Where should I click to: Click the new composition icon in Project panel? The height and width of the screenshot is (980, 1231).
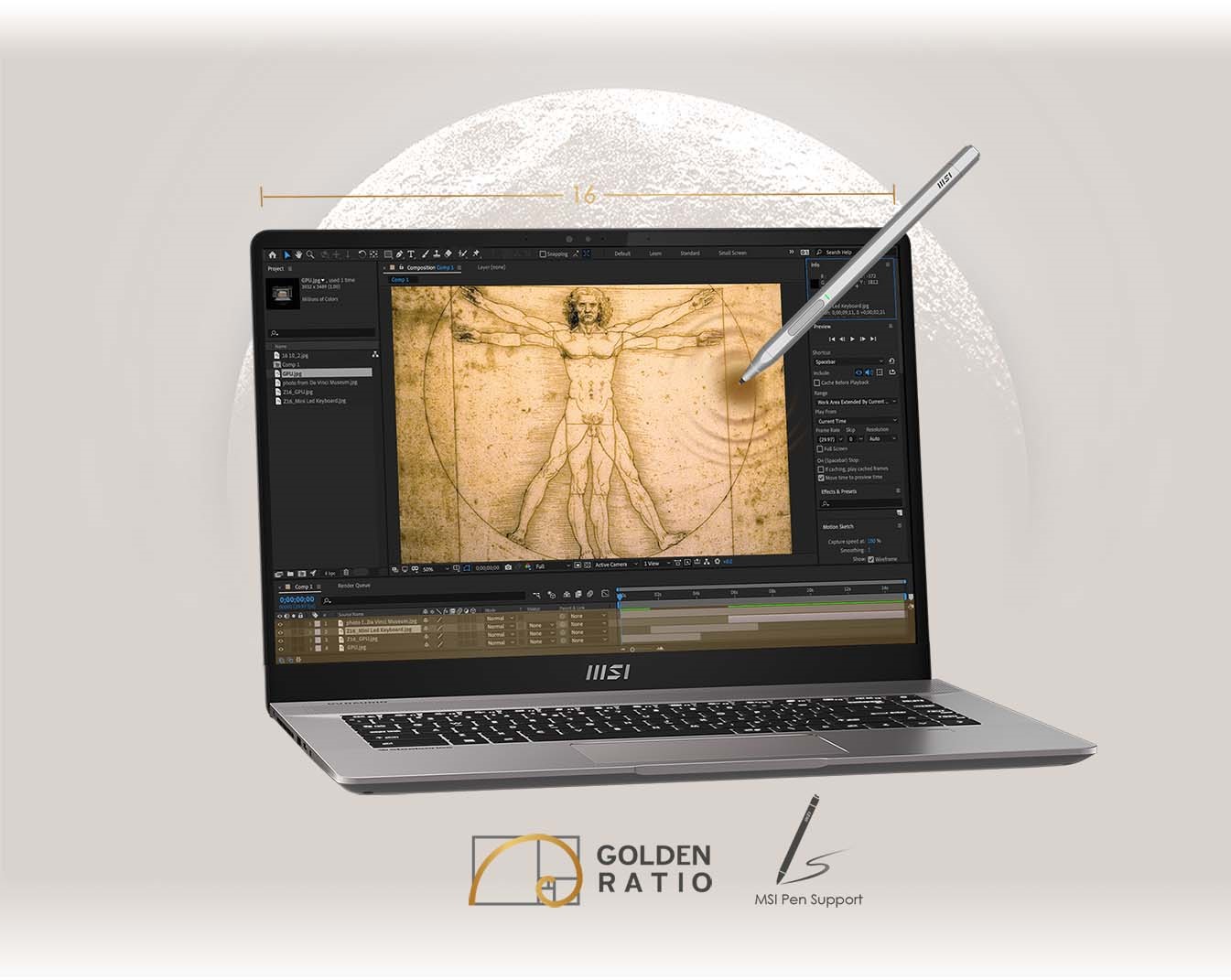tap(301, 574)
